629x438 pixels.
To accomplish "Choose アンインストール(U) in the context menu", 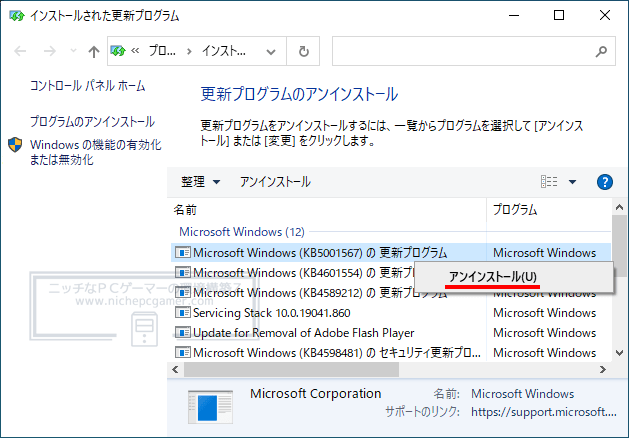I will [513, 277].
